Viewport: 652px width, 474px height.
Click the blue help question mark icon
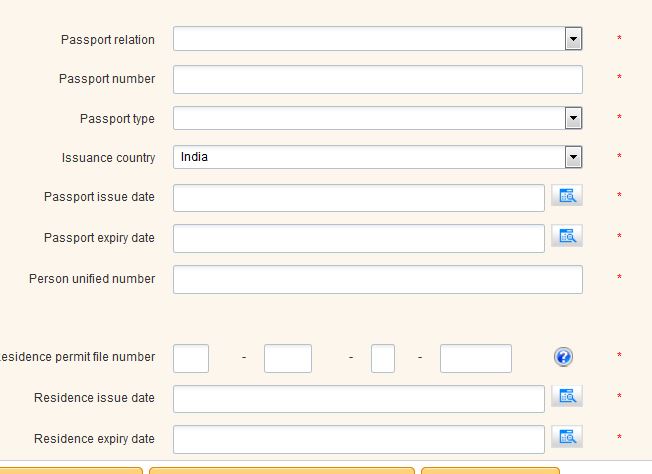point(564,357)
